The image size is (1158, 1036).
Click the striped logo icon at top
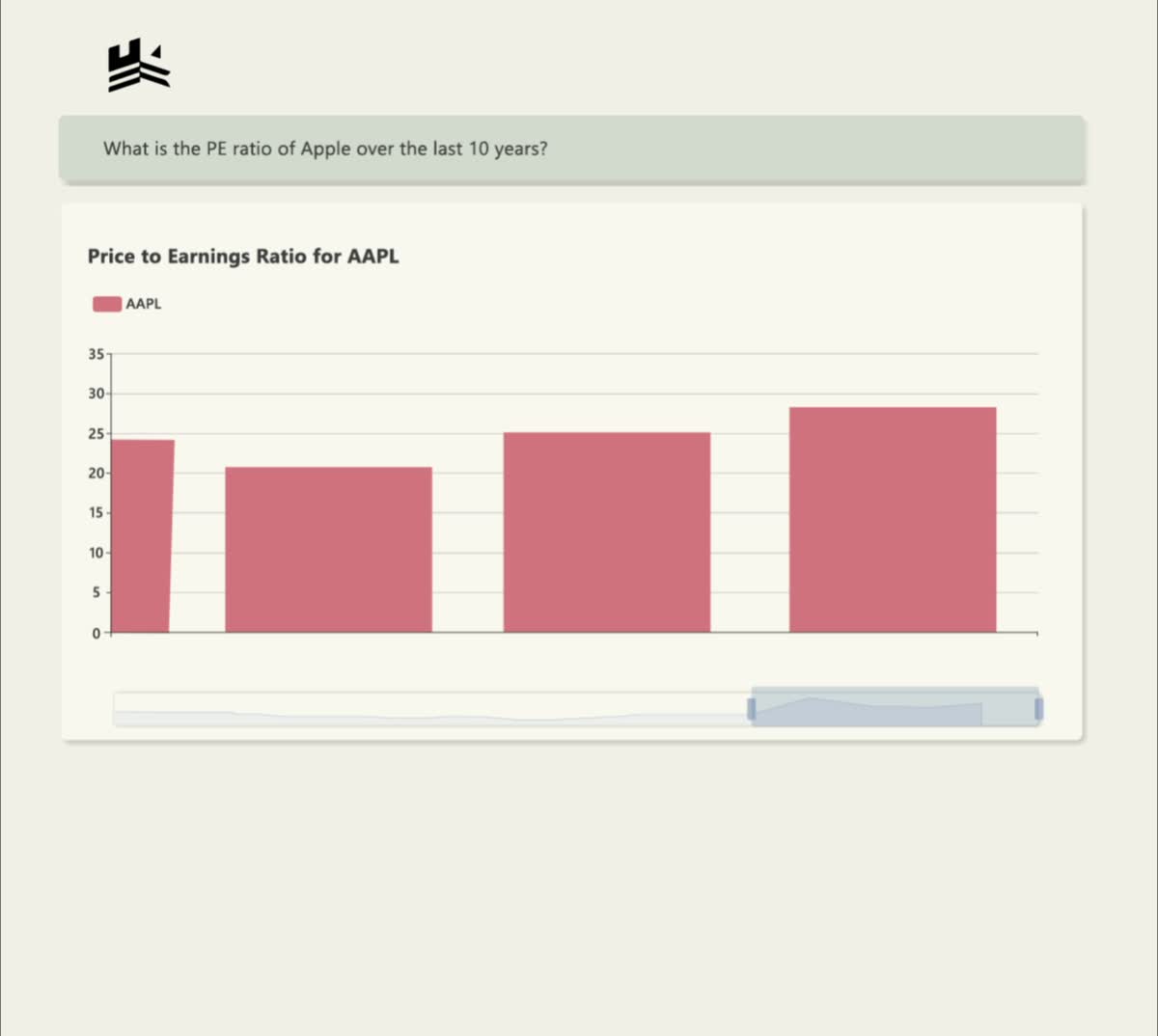click(x=139, y=66)
